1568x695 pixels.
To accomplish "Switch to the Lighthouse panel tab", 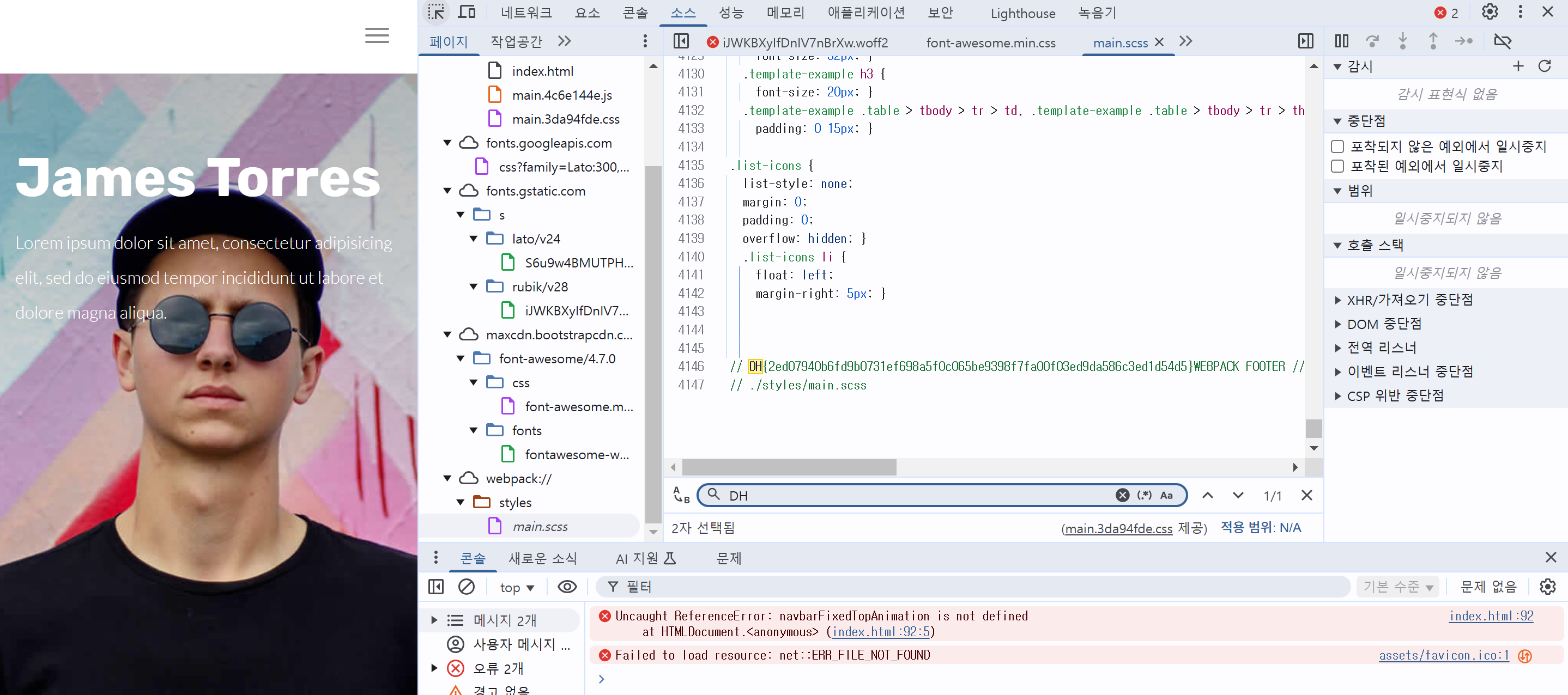I will coord(1022,14).
